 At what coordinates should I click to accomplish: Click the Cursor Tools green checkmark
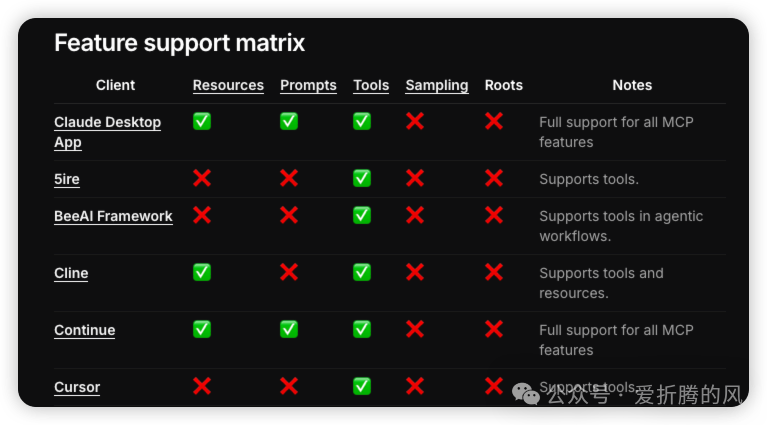(x=362, y=386)
